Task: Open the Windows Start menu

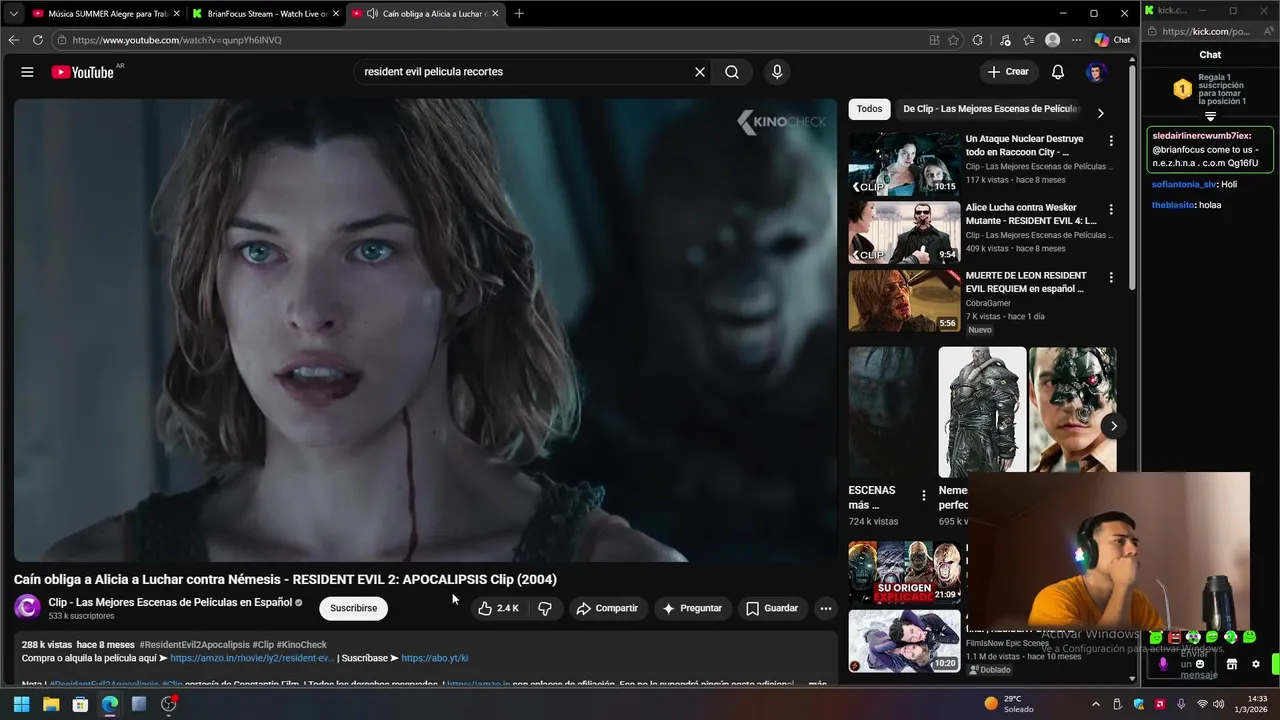Action: [x=21, y=704]
